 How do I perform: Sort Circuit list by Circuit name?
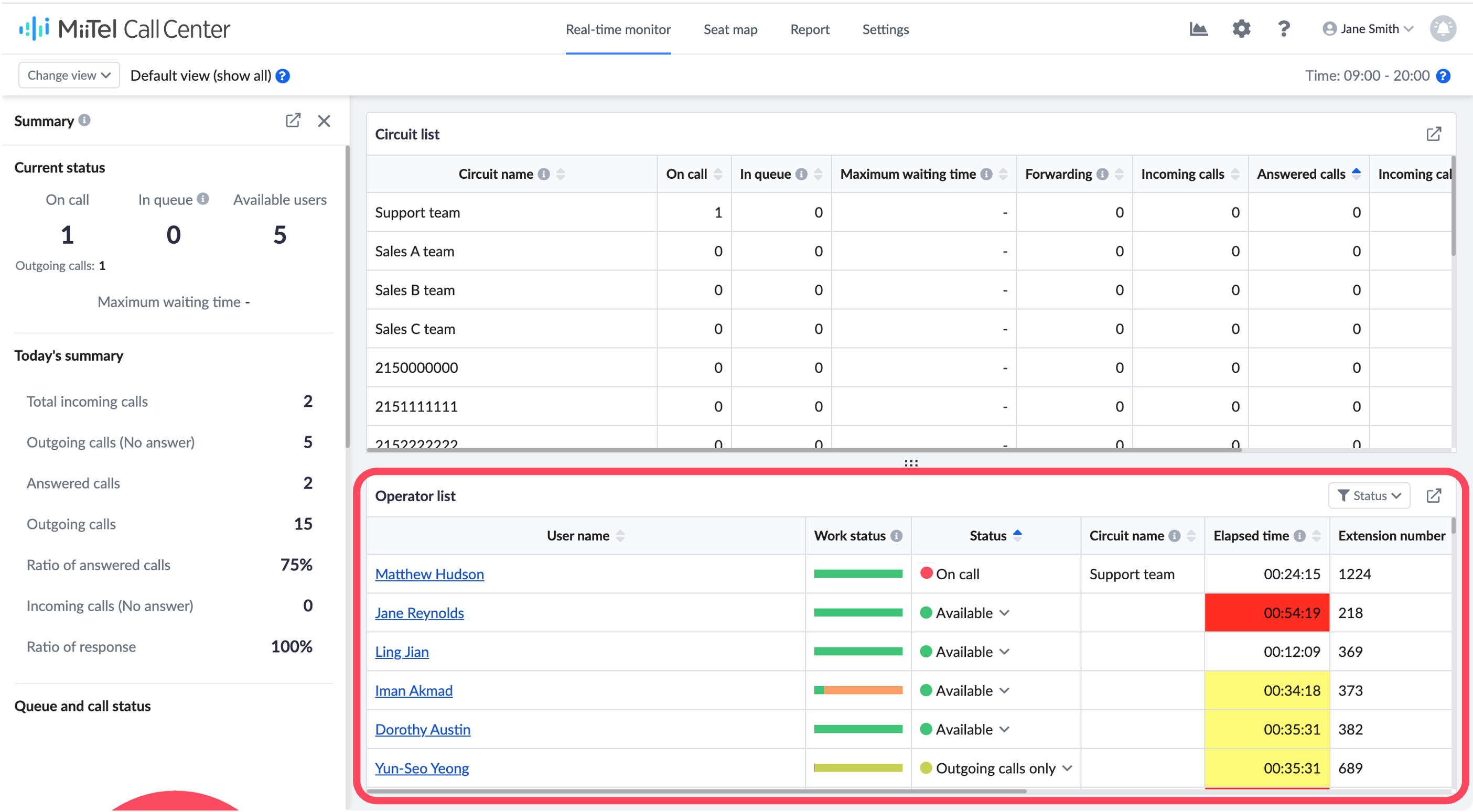point(561,174)
